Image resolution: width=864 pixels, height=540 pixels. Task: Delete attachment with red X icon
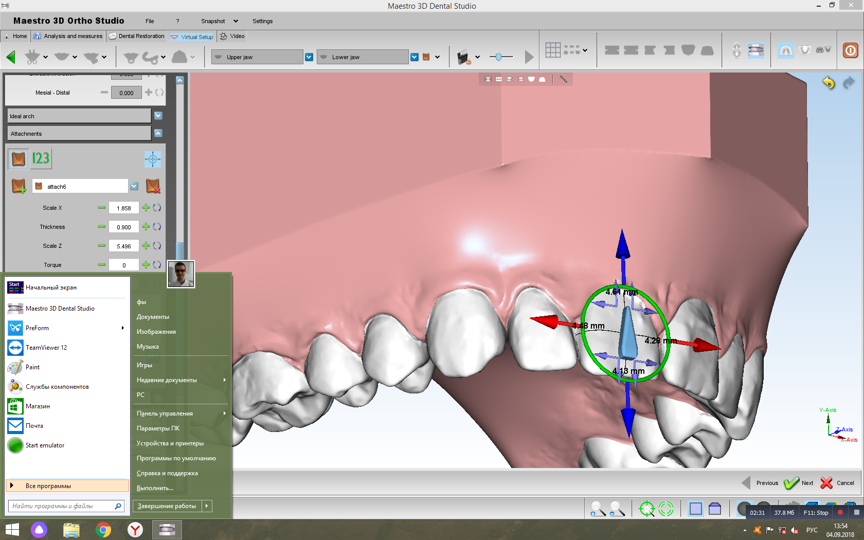[153, 186]
